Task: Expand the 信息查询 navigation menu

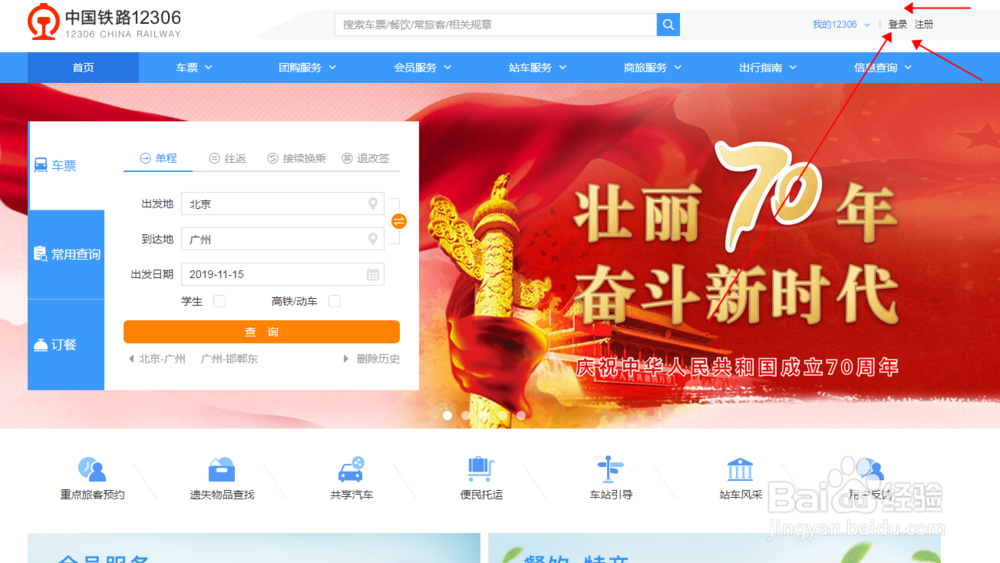Action: (883, 68)
